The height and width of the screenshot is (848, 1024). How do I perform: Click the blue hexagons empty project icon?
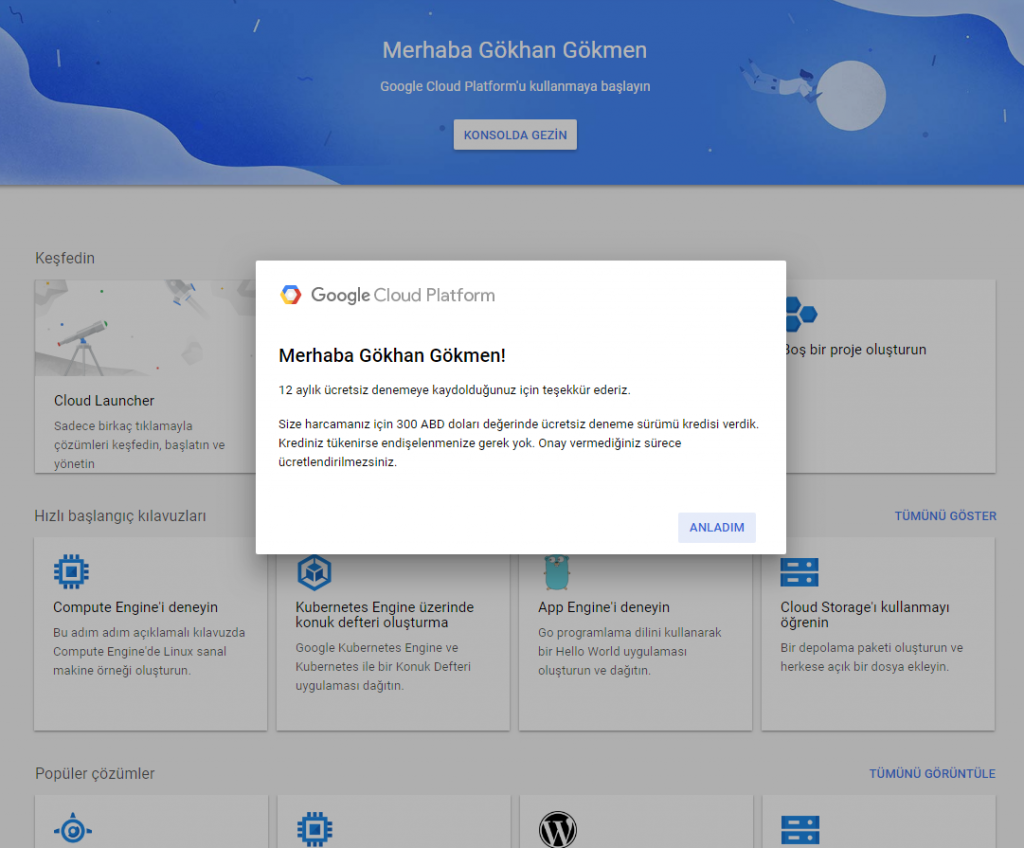point(801,314)
